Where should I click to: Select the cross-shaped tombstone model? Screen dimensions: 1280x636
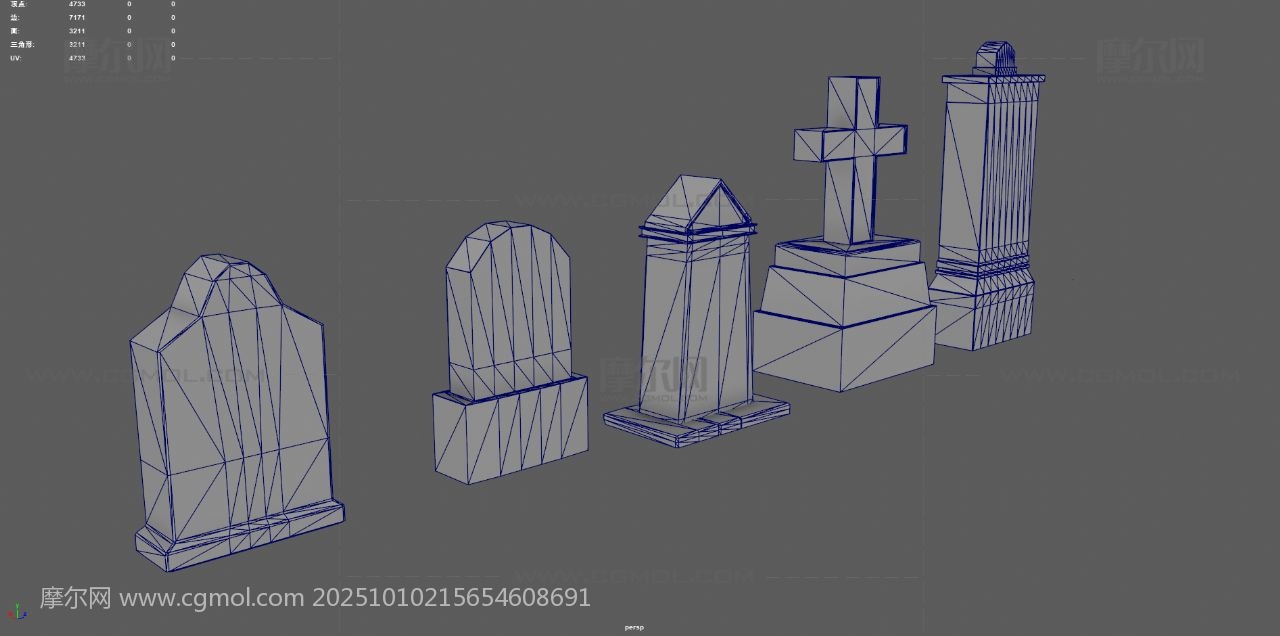[850, 160]
